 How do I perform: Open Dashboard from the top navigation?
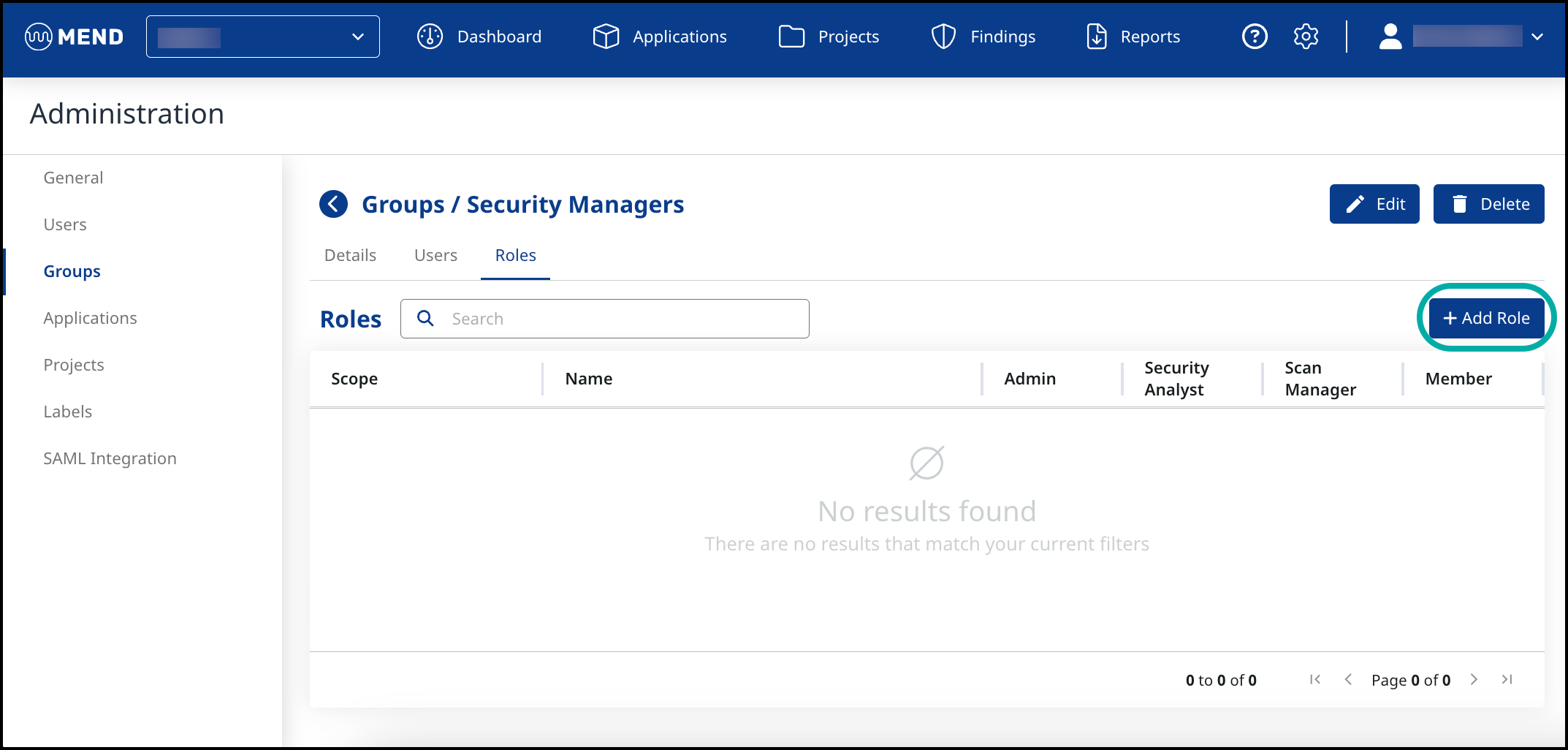click(x=479, y=37)
